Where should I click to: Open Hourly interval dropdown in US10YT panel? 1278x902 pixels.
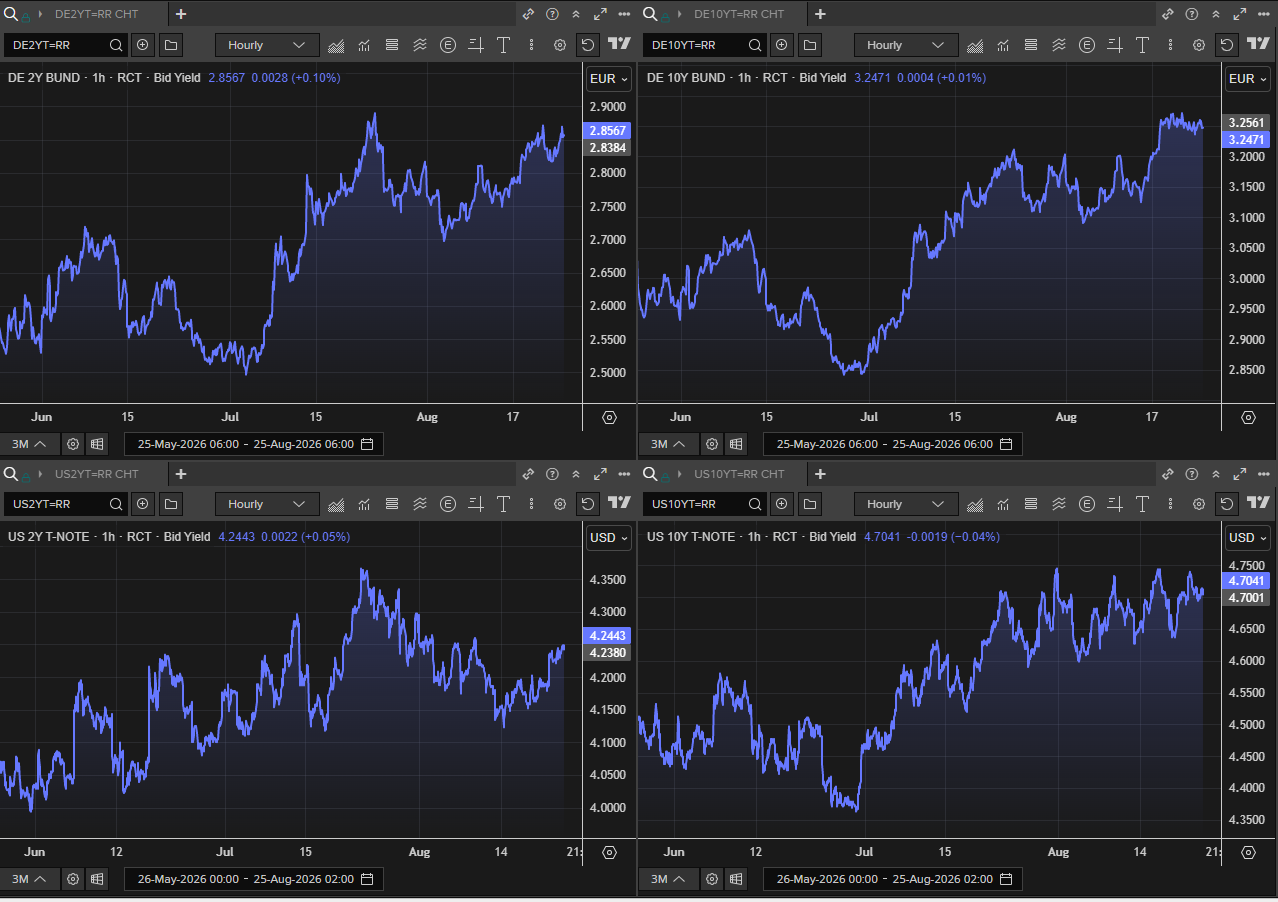pyautogui.click(x=906, y=504)
